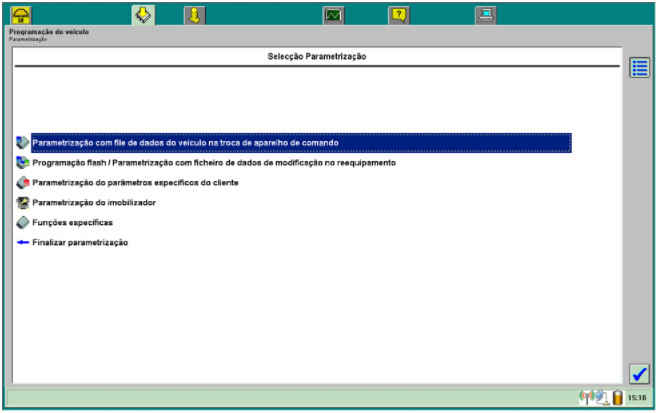
Task: Click the yellow exclamation info toolbar icon
Action: click(195, 15)
